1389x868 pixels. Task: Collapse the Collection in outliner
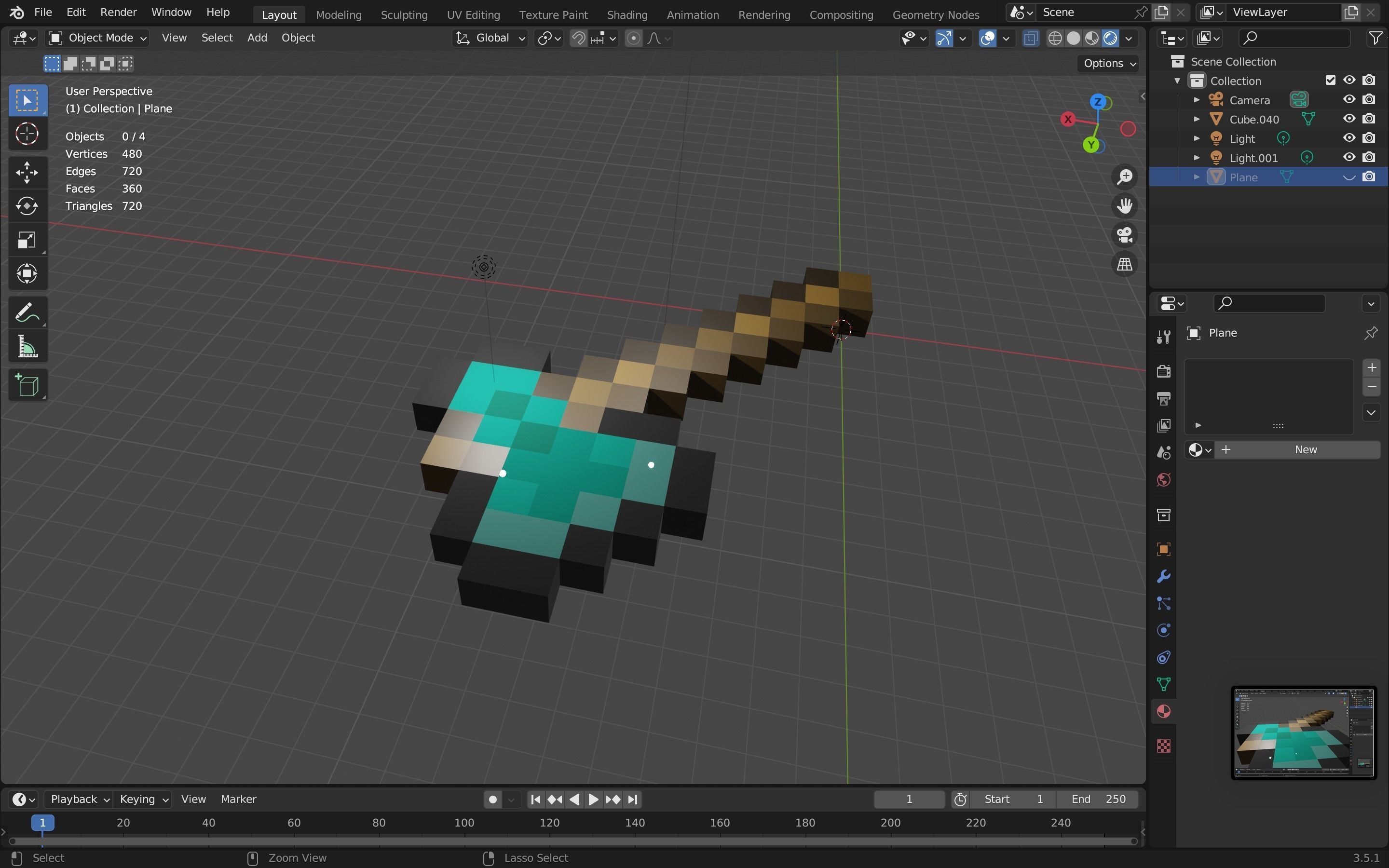pos(1177,81)
